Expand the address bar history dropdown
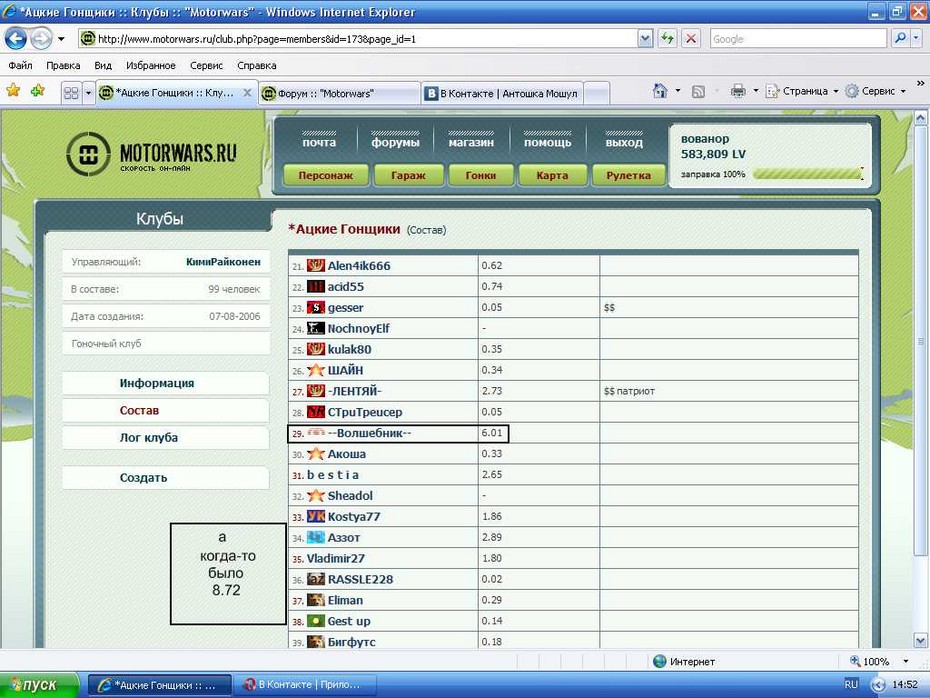The image size is (930, 698). point(645,39)
